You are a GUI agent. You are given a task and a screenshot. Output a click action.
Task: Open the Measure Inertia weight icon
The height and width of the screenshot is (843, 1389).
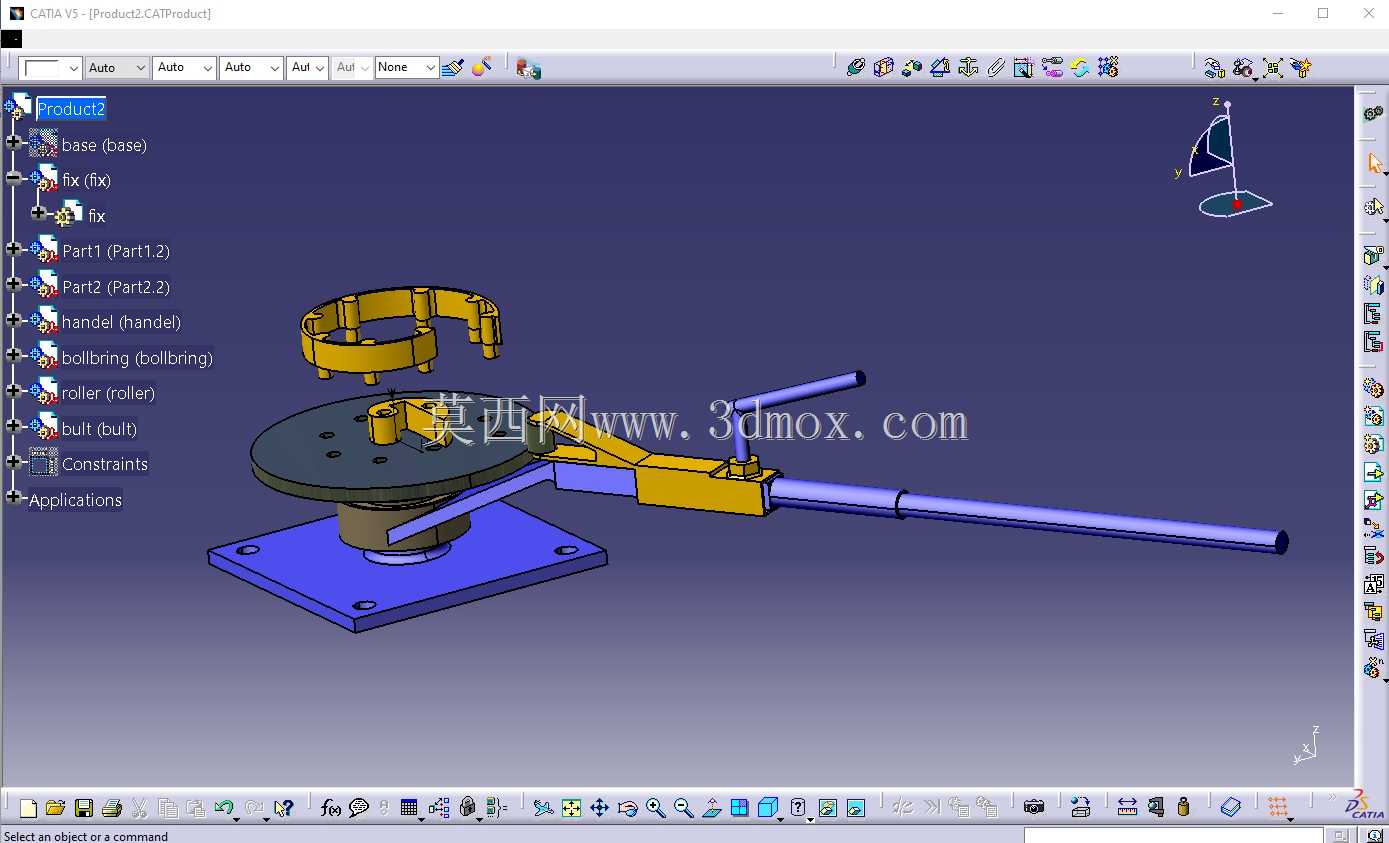point(1184,808)
